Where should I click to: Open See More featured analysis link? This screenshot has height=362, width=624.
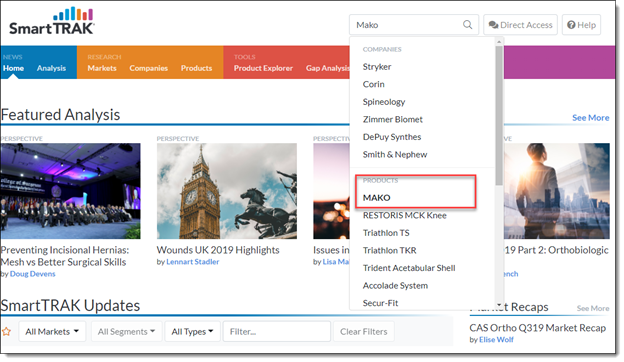[x=590, y=117]
